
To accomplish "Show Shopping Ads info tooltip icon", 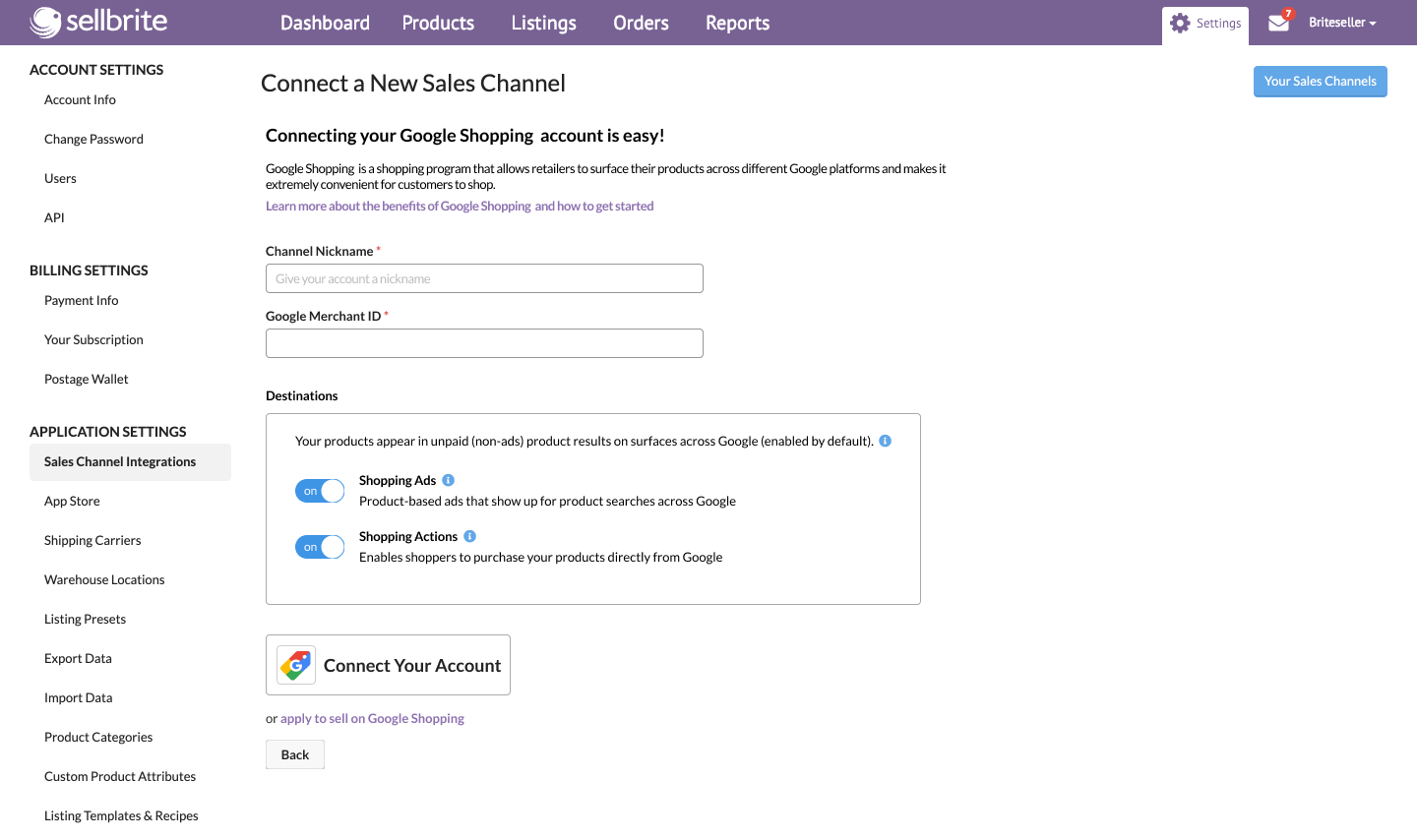I will pyautogui.click(x=448, y=480).
